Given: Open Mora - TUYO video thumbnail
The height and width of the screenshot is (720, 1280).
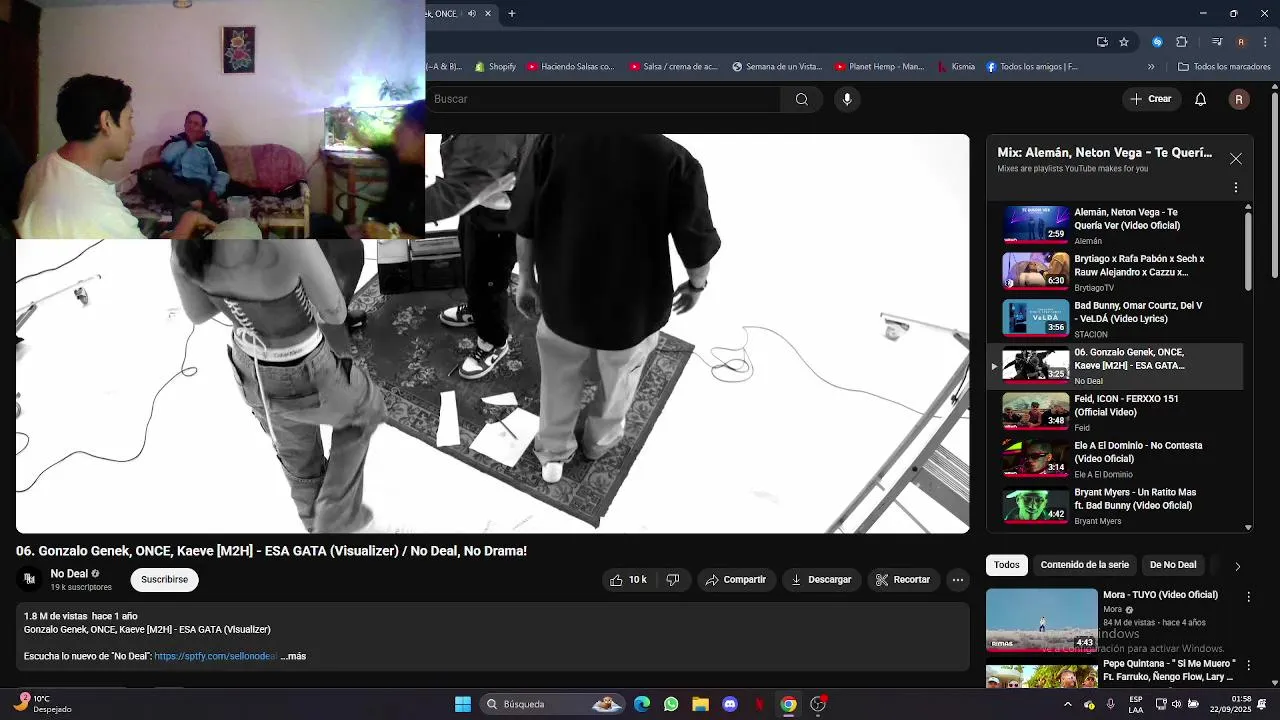Looking at the screenshot, I should click(1041, 619).
